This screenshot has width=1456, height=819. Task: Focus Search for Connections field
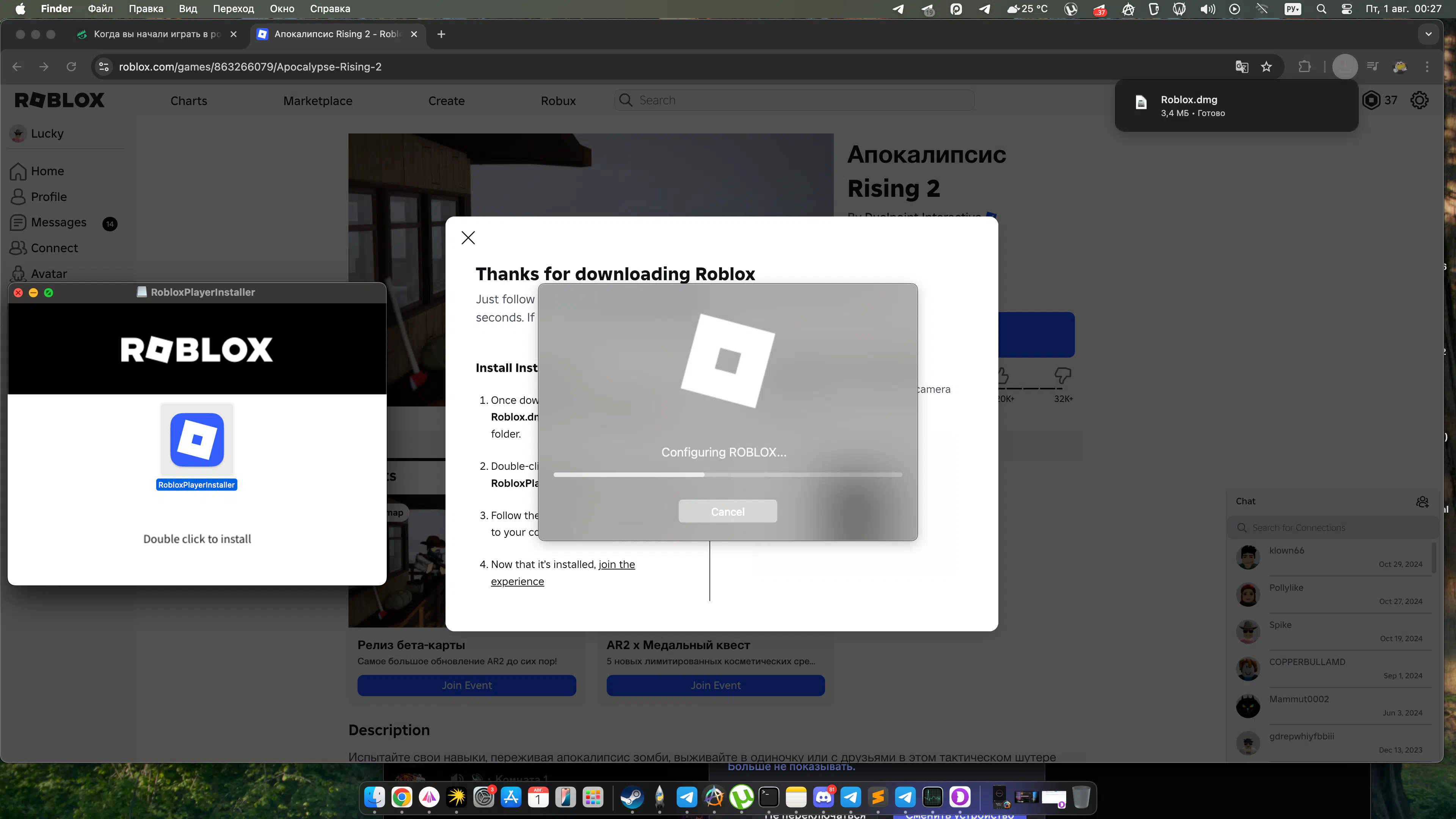tap(1333, 527)
